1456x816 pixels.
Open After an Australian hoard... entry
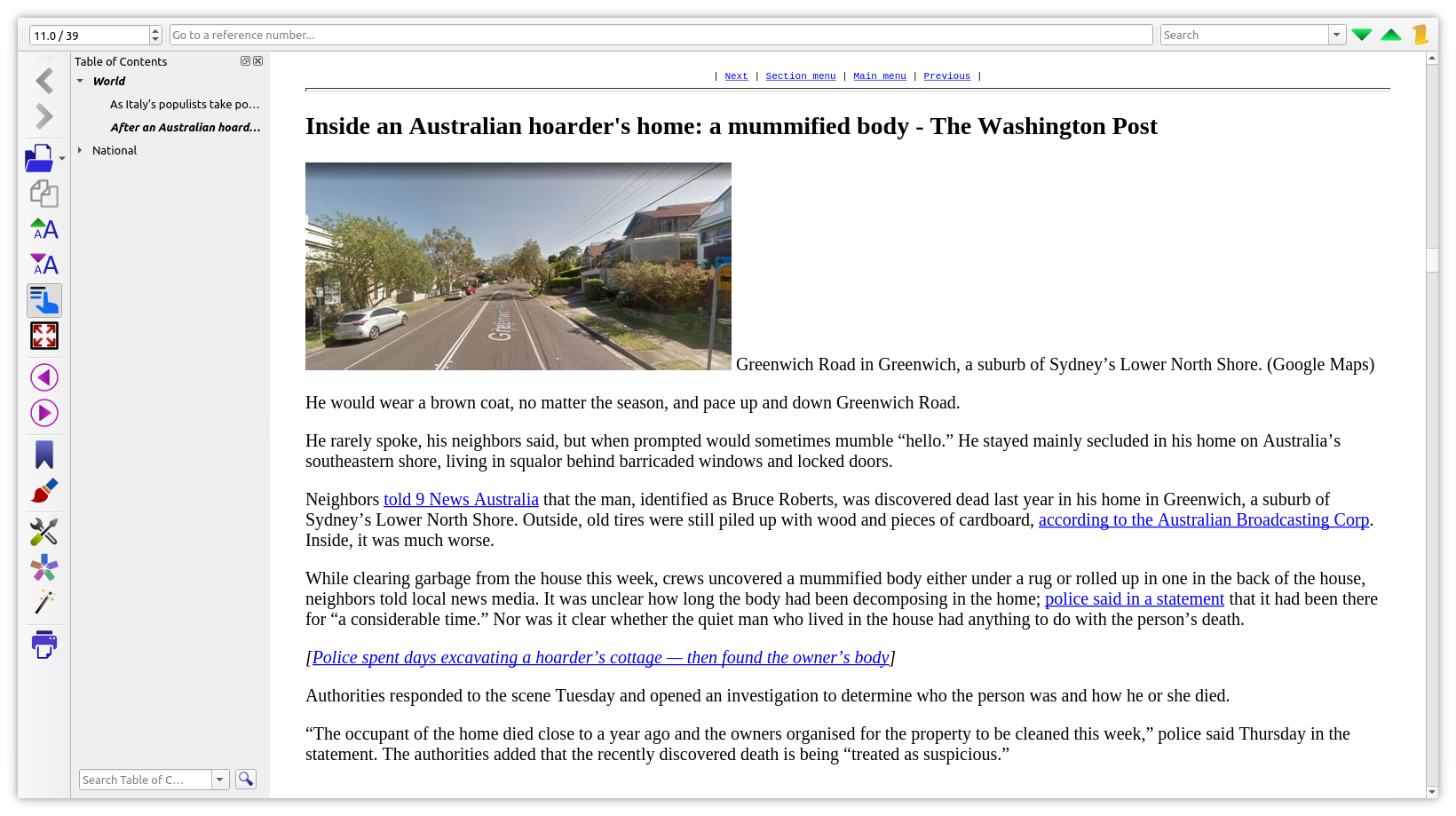[186, 127]
